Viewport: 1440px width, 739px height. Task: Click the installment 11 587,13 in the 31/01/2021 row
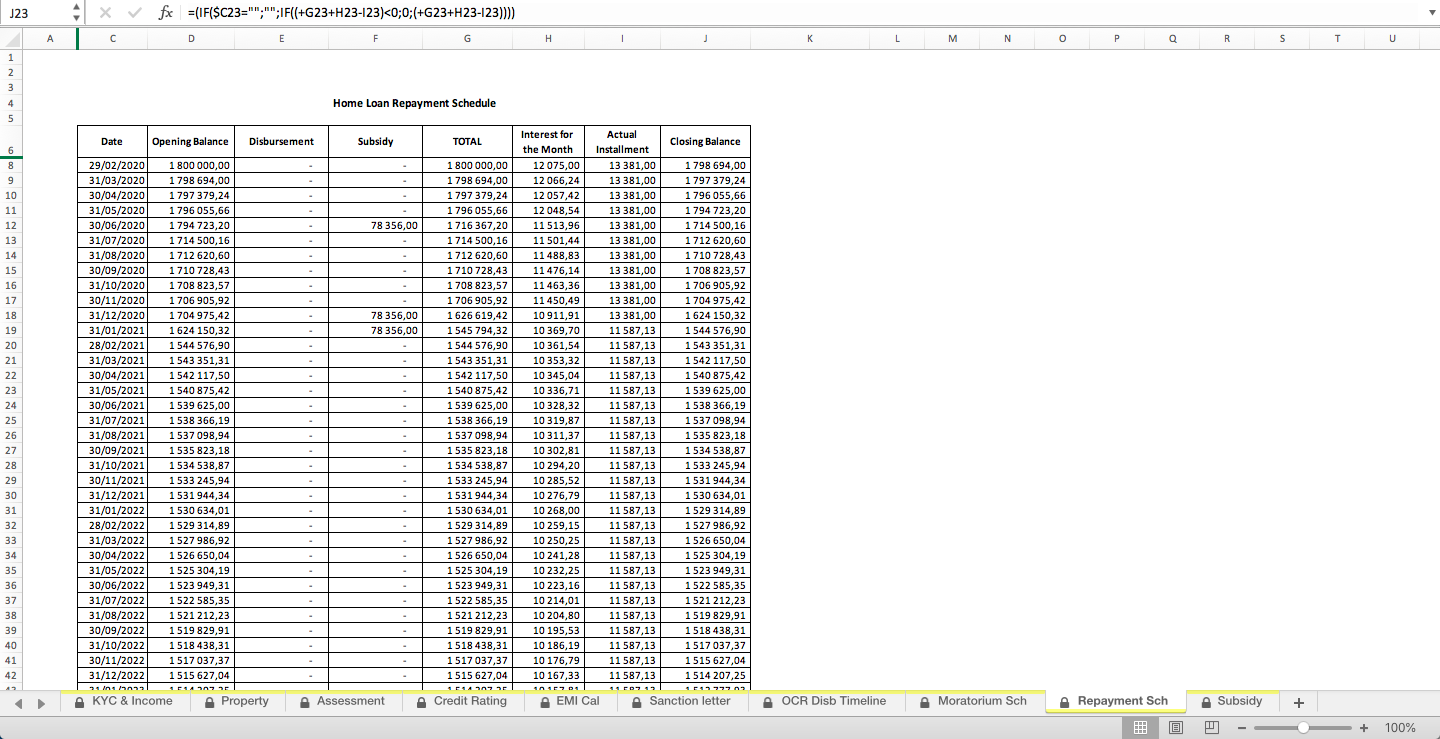pyautogui.click(x=622, y=330)
